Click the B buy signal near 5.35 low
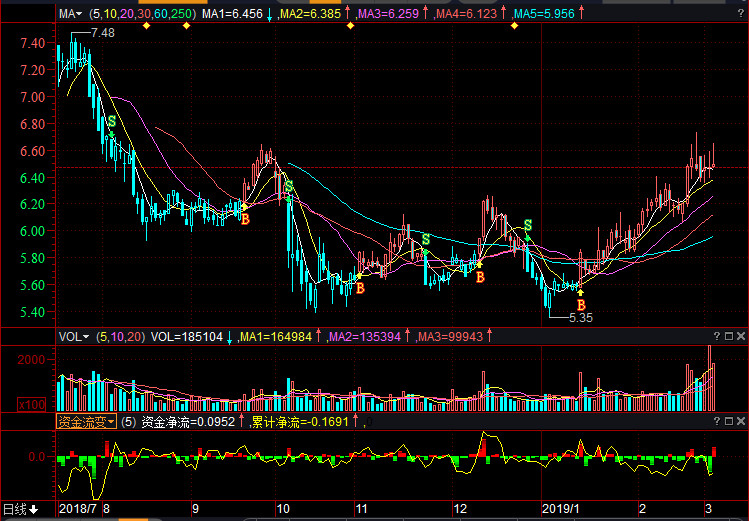 (581, 305)
